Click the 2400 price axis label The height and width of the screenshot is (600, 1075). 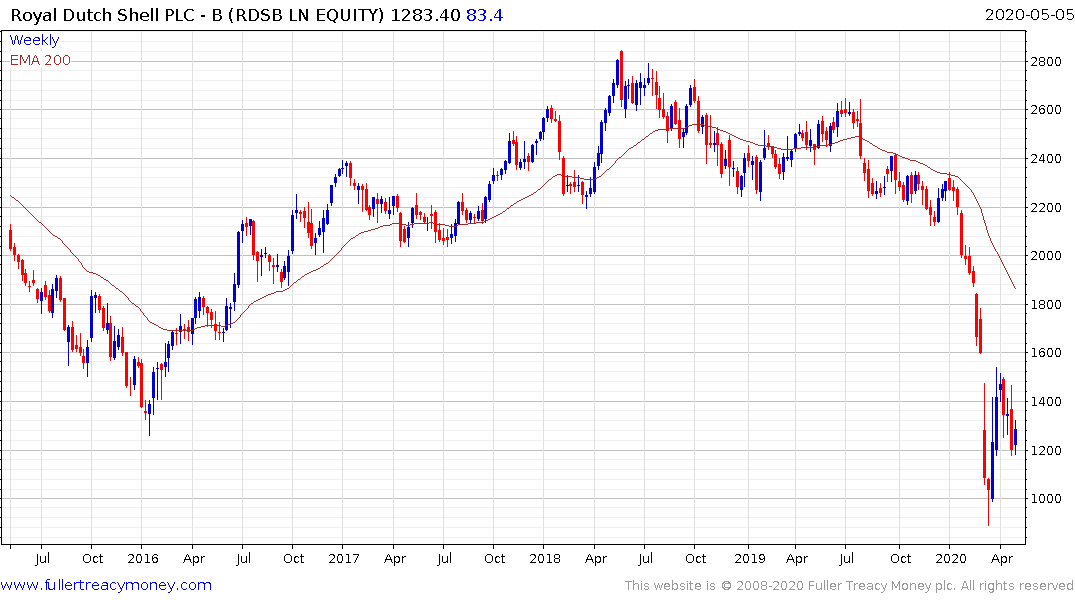tap(1046, 158)
